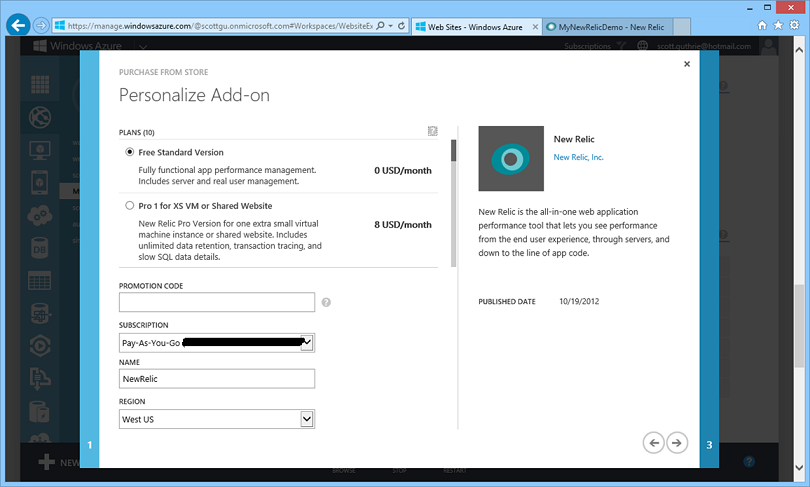Image resolution: width=810 pixels, height=487 pixels.
Task: Close the Web Sites - Windows Azure tab
Action: [535, 27]
